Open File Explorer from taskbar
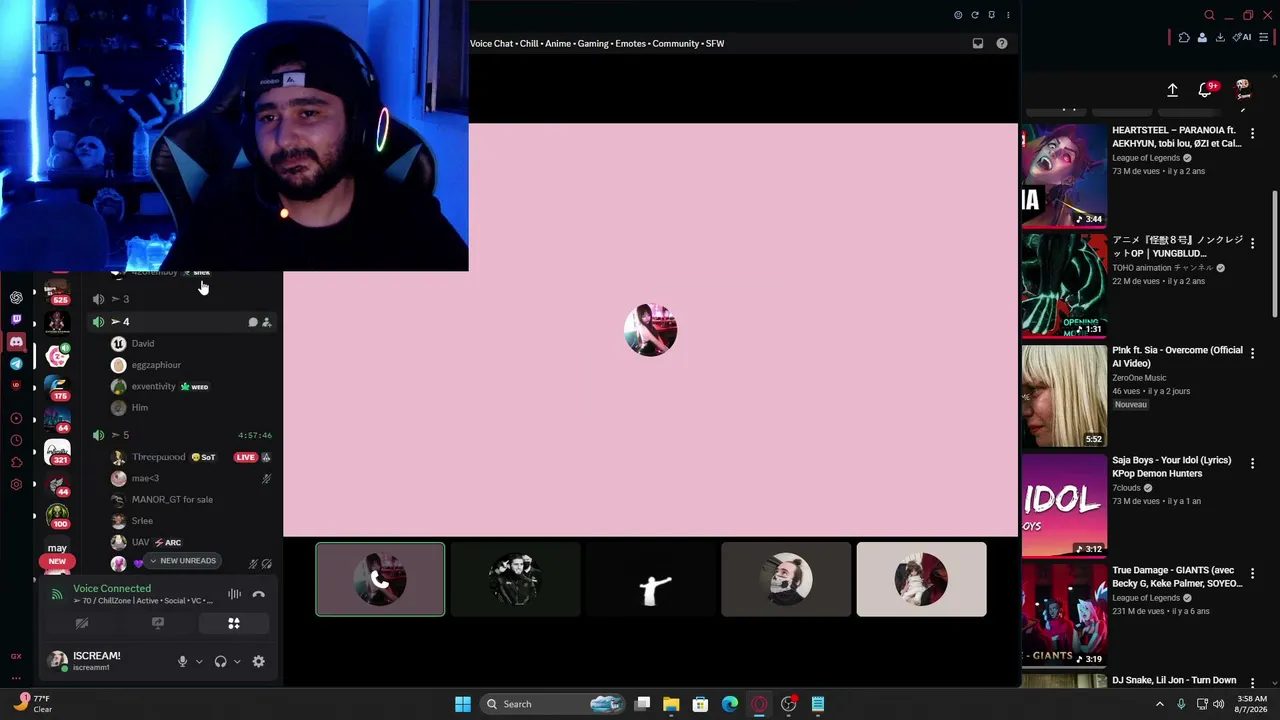Viewport: 1280px width, 720px height. pyautogui.click(x=671, y=704)
